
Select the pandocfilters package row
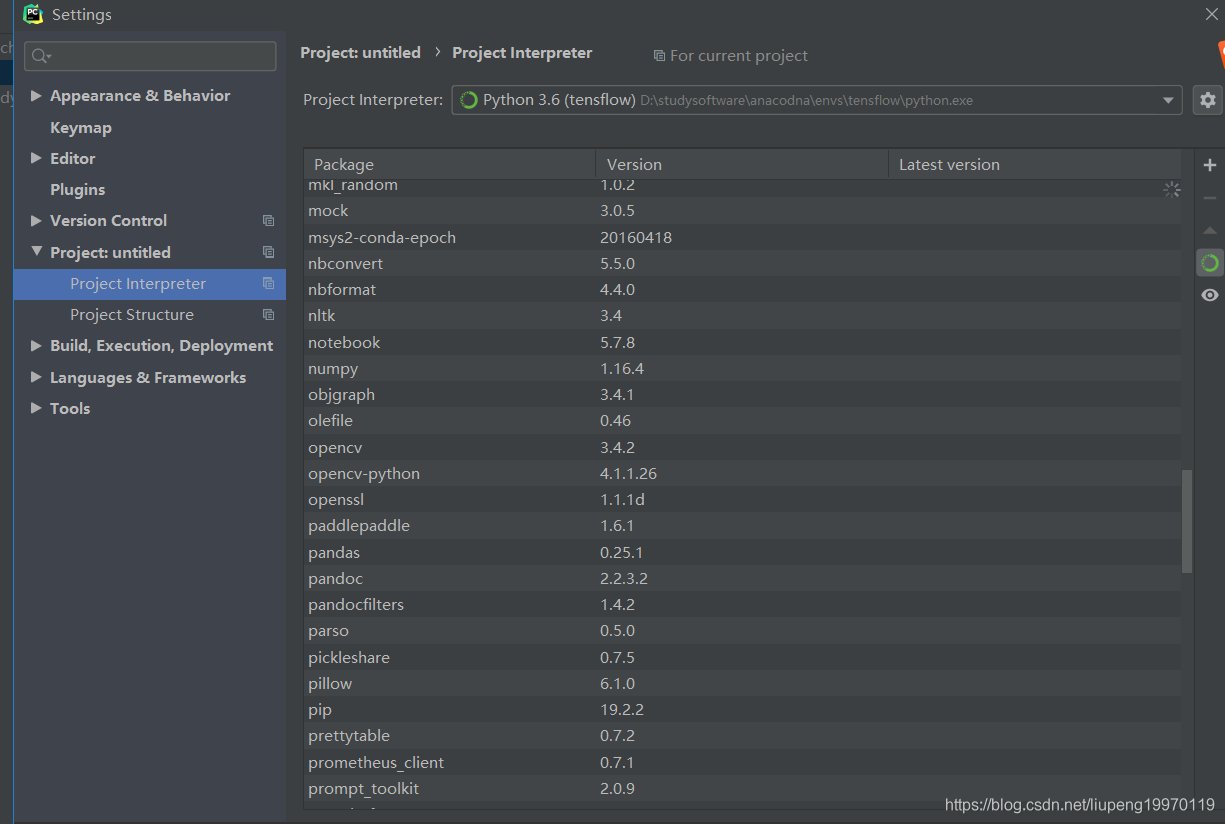(x=743, y=605)
